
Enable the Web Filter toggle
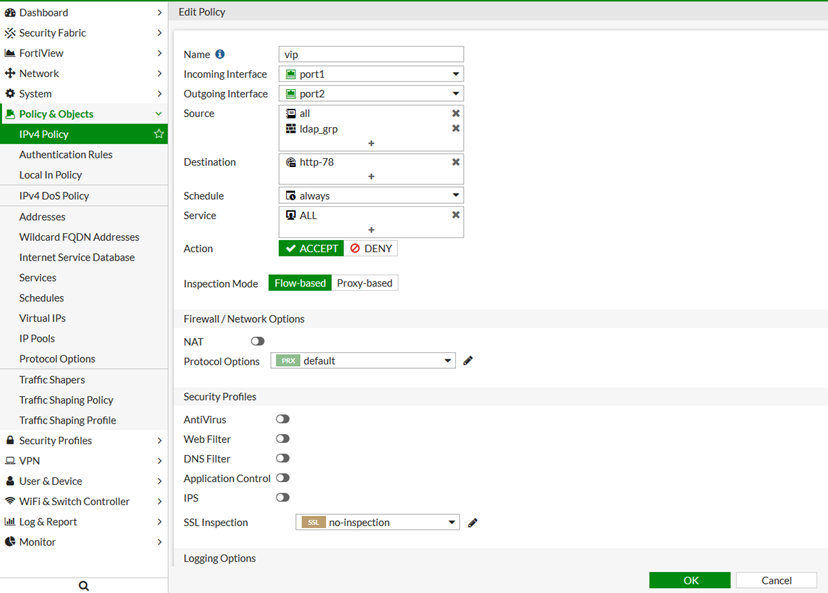(x=283, y=439)
